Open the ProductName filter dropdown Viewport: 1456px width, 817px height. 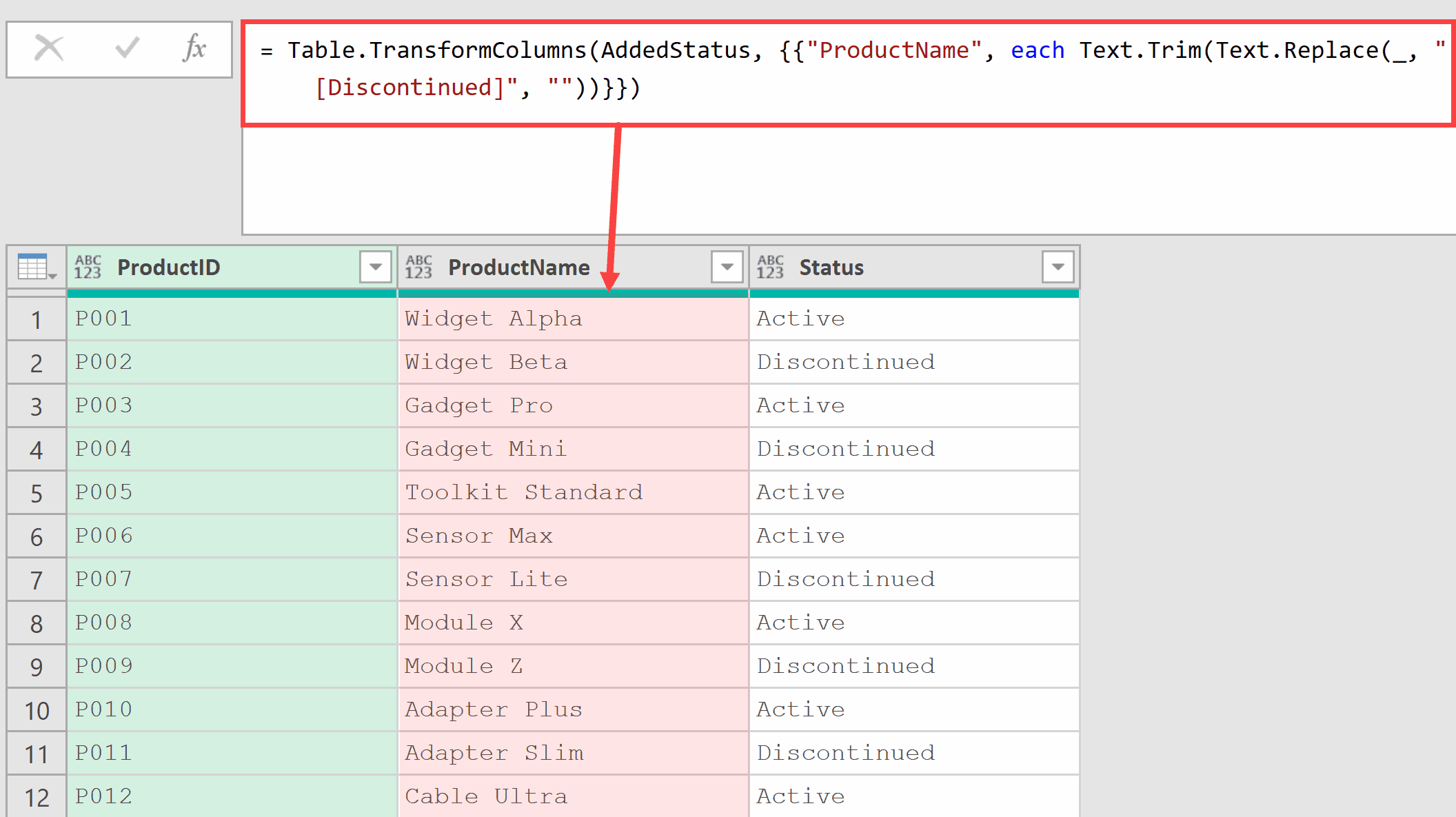727,268
